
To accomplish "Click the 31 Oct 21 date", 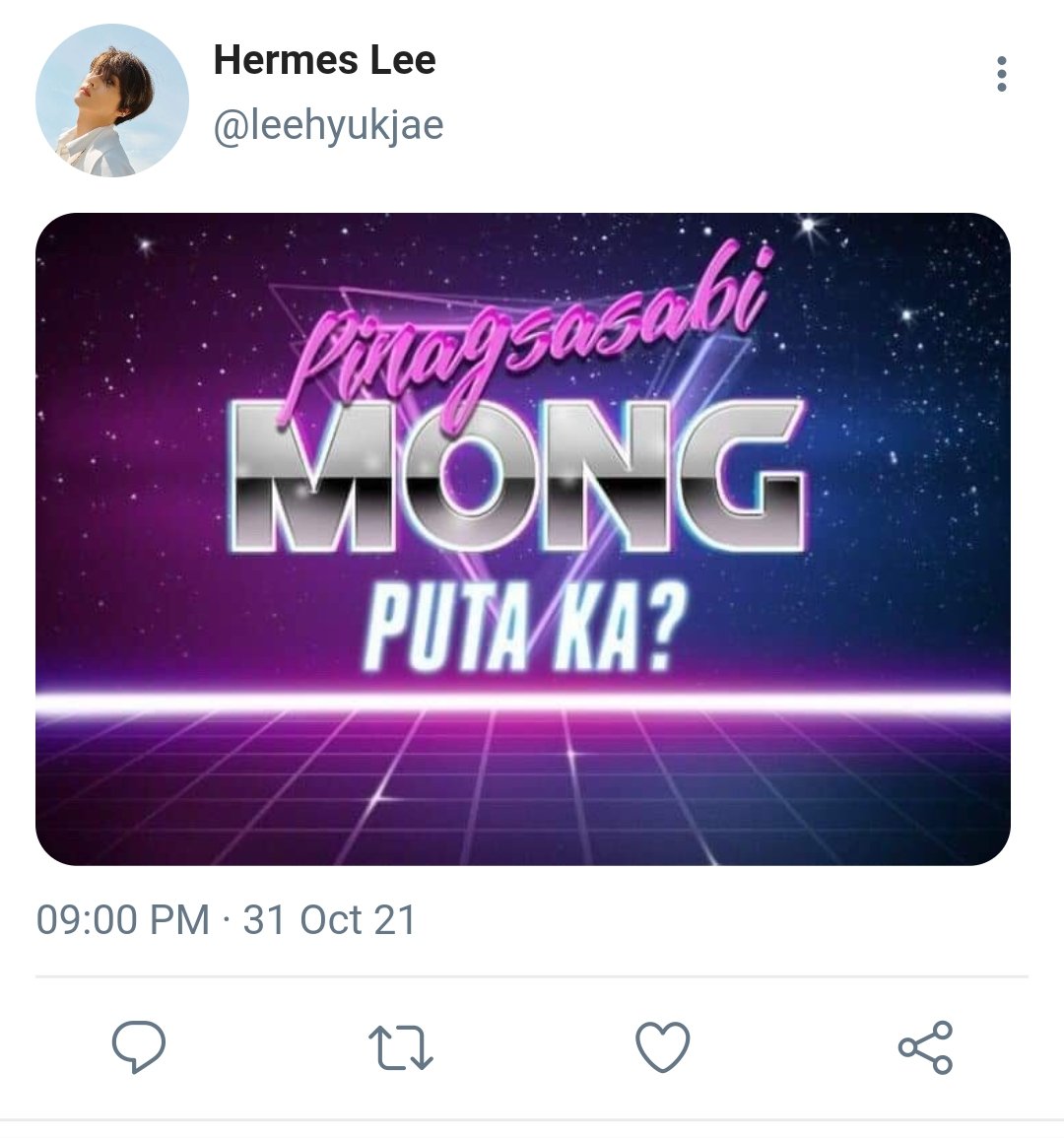I will click(329, 919).
